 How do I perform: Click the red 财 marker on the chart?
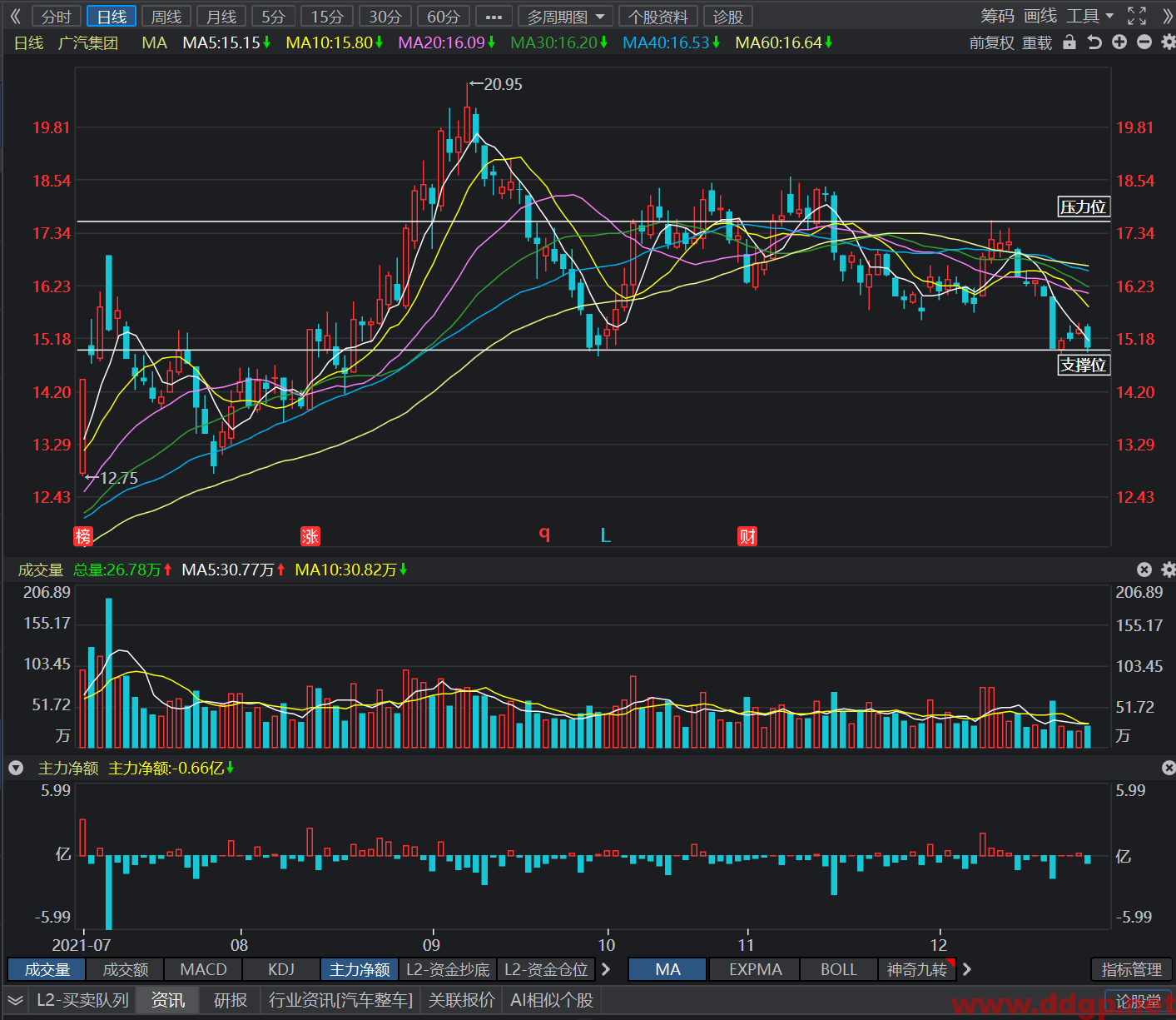coord(747,536)
